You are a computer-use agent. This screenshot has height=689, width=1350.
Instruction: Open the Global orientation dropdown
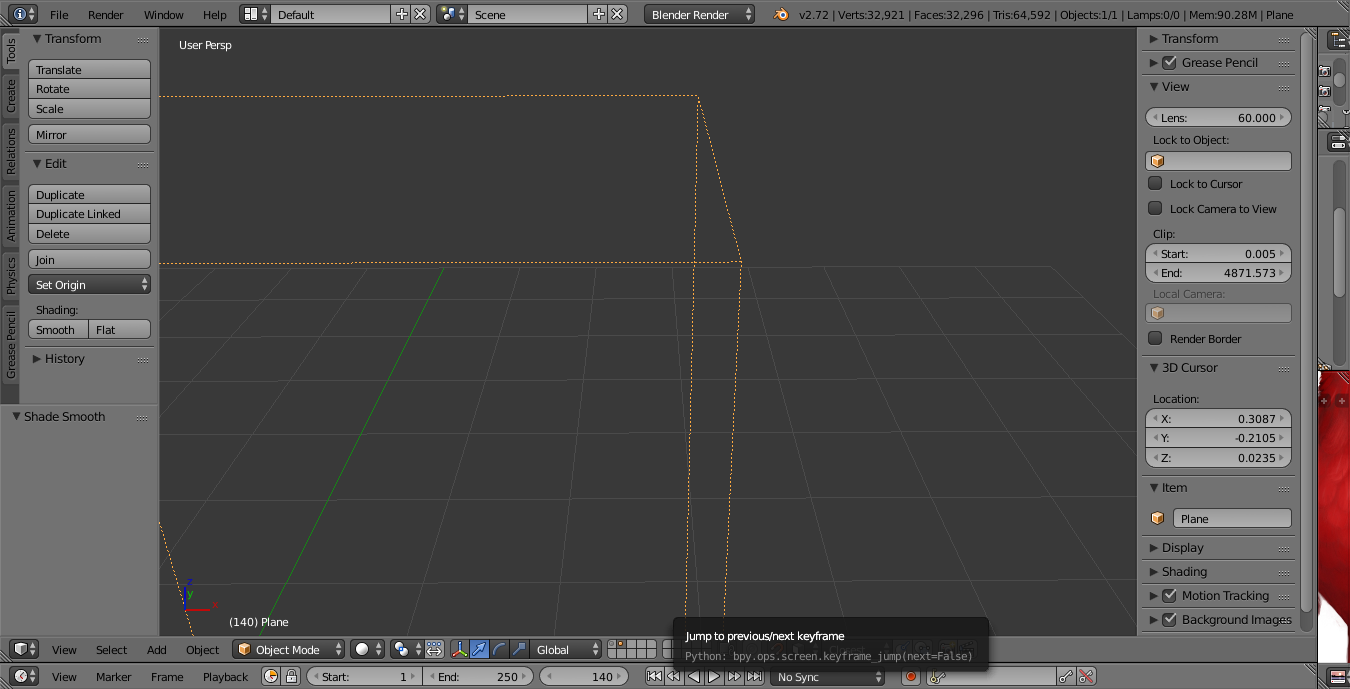566,649
